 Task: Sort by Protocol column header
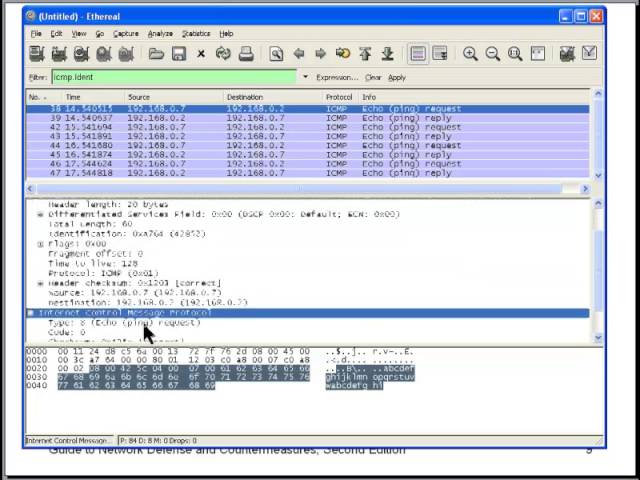click(x=339, y=97)
